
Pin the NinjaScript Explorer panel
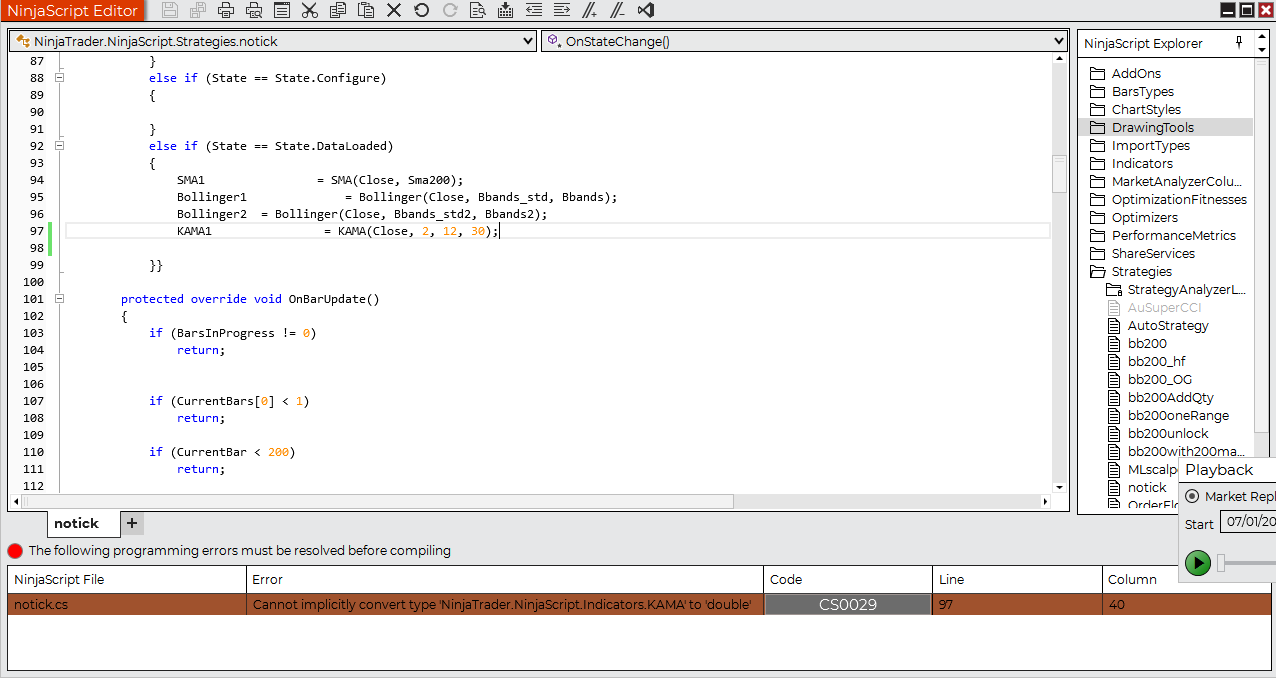(1239, 42)
